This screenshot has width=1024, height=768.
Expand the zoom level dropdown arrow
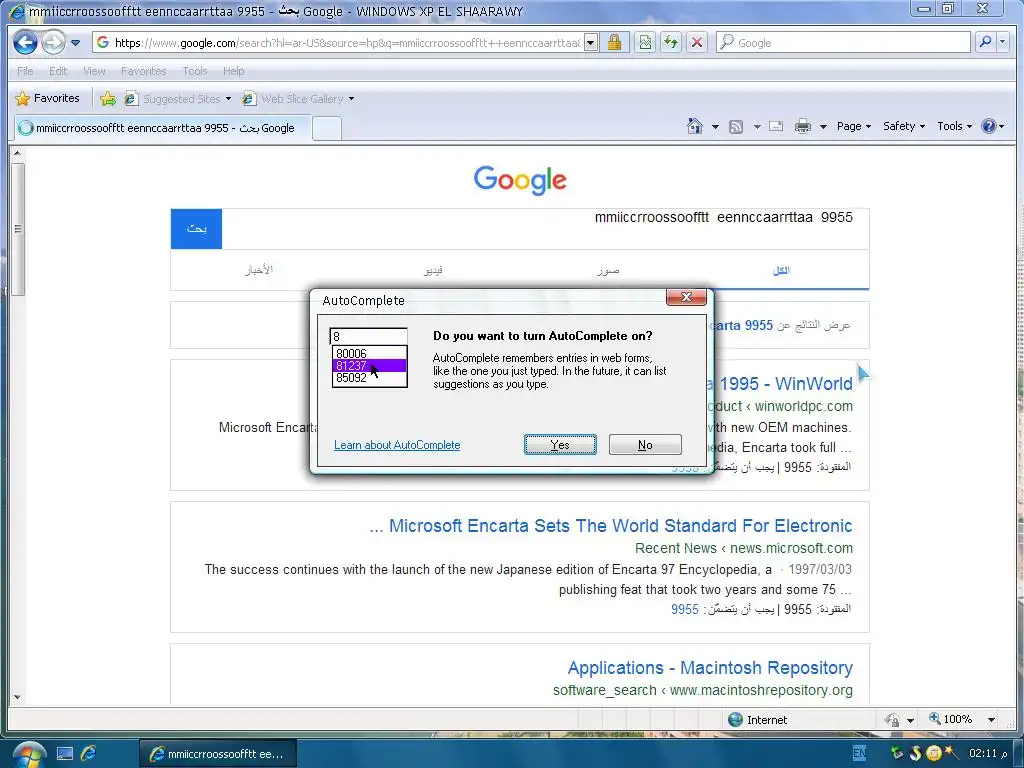[x=991, y=720]
